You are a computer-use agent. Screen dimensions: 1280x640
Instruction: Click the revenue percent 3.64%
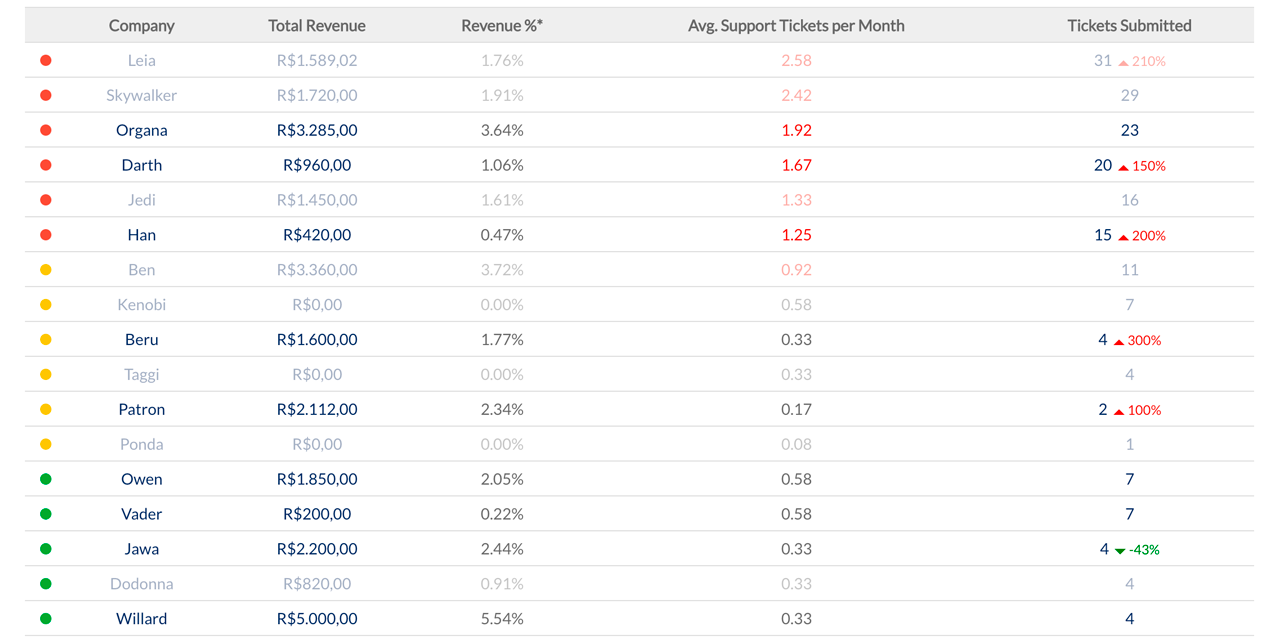click(x=502, y=130)
